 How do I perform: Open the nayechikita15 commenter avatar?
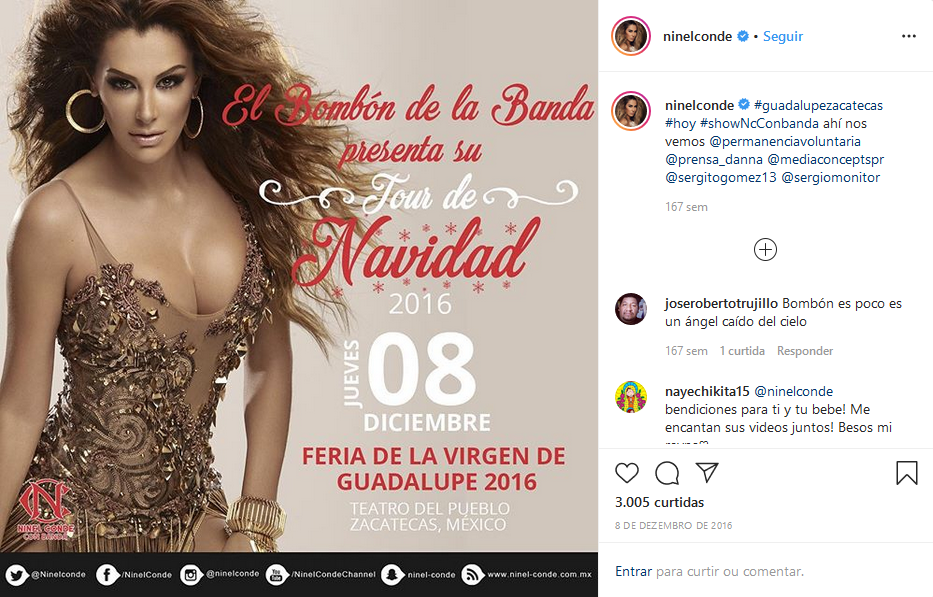point(631,397)
